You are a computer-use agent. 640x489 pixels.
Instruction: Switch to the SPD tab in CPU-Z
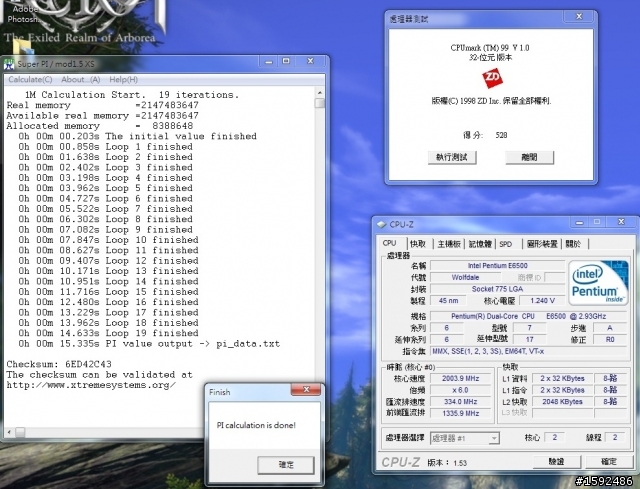click(506, 244)
